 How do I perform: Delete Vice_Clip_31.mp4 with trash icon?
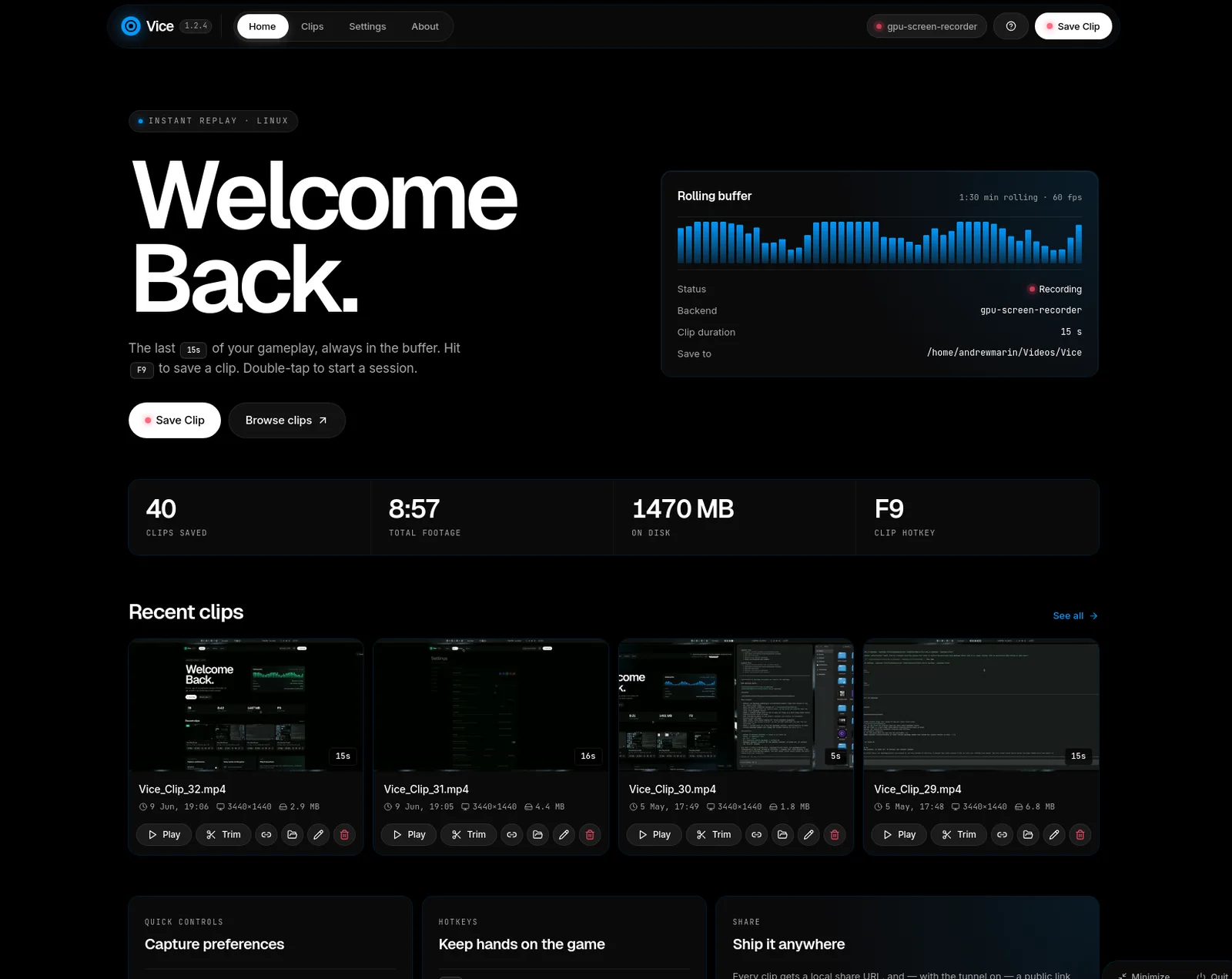click(x=590, y=834)
